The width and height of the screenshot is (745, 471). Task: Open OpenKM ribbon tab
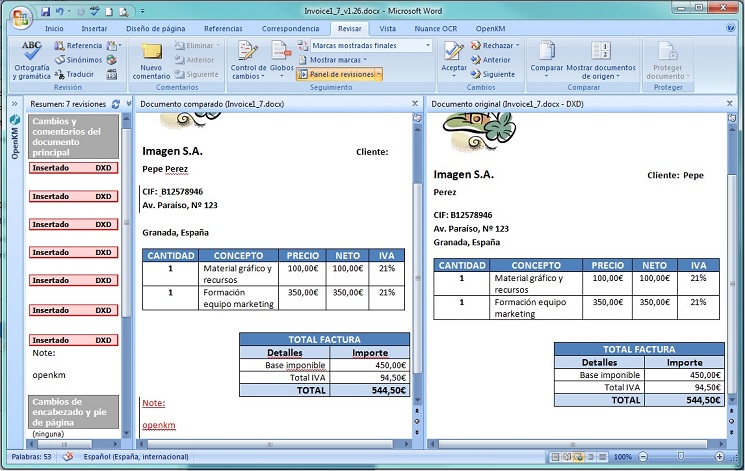[x=490, y=29]
